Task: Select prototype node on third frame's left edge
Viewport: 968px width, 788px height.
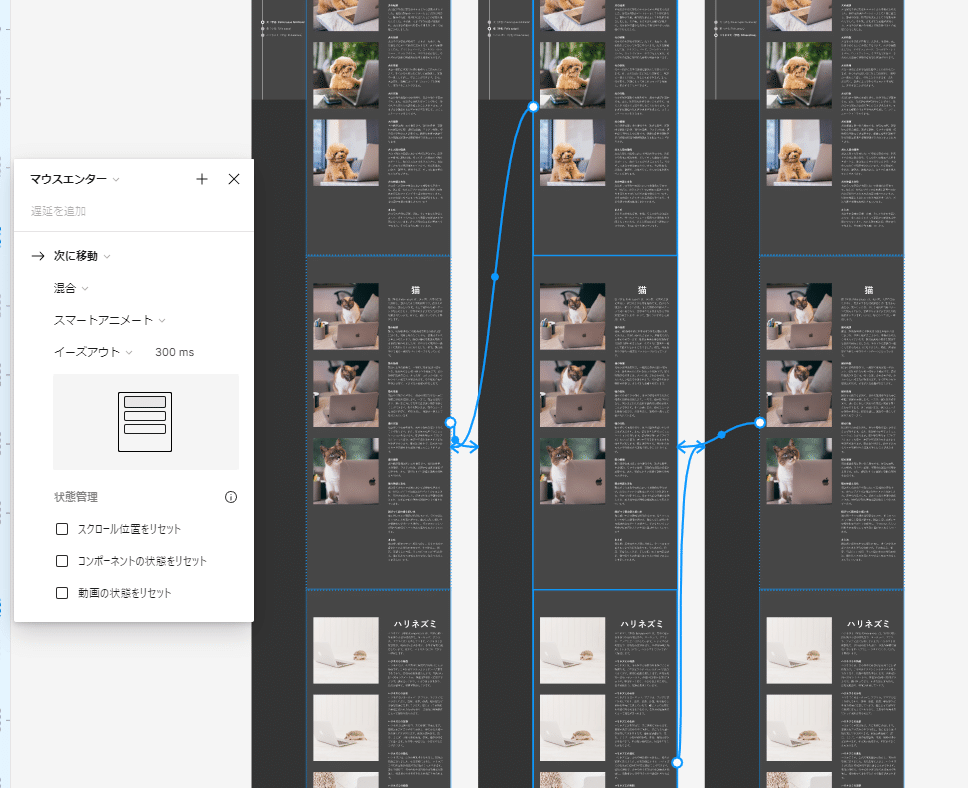Action: pos(760,422)
